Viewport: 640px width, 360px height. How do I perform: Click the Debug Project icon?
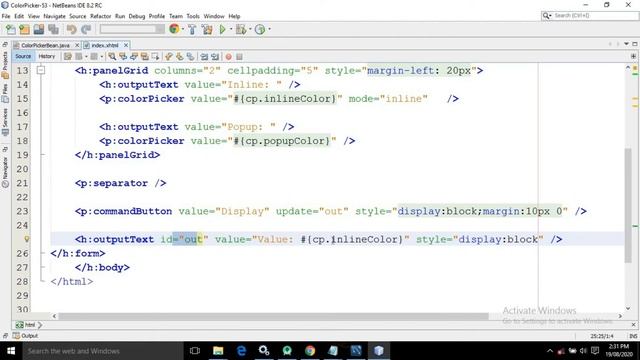click(x=241, y=29)
